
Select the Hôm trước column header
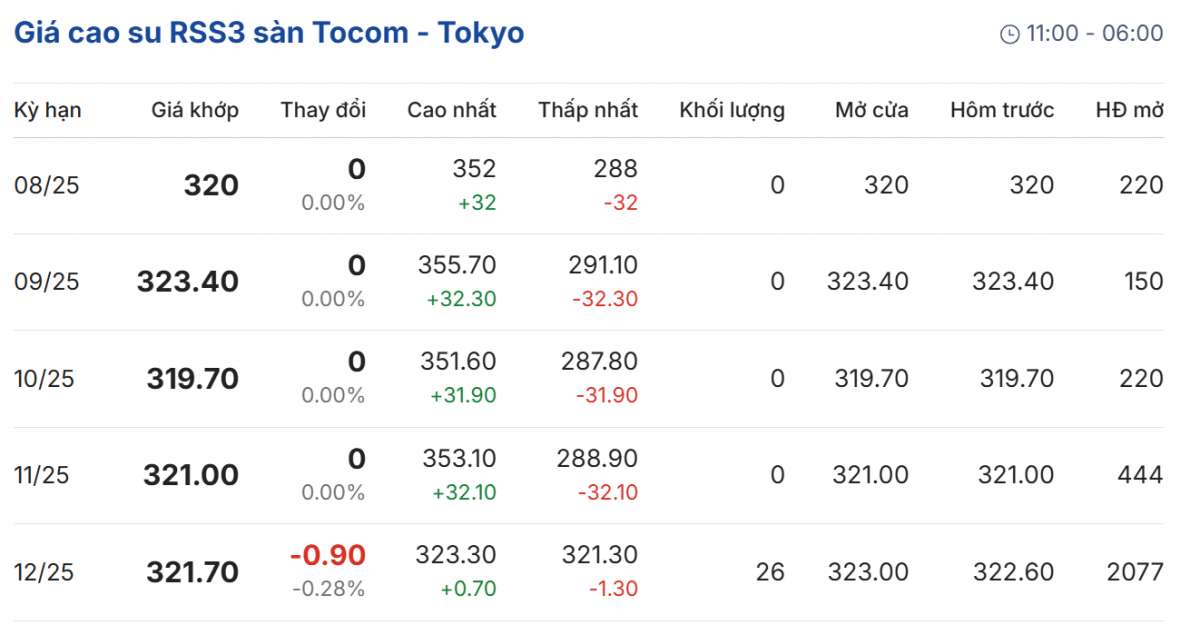(1002, 110)
